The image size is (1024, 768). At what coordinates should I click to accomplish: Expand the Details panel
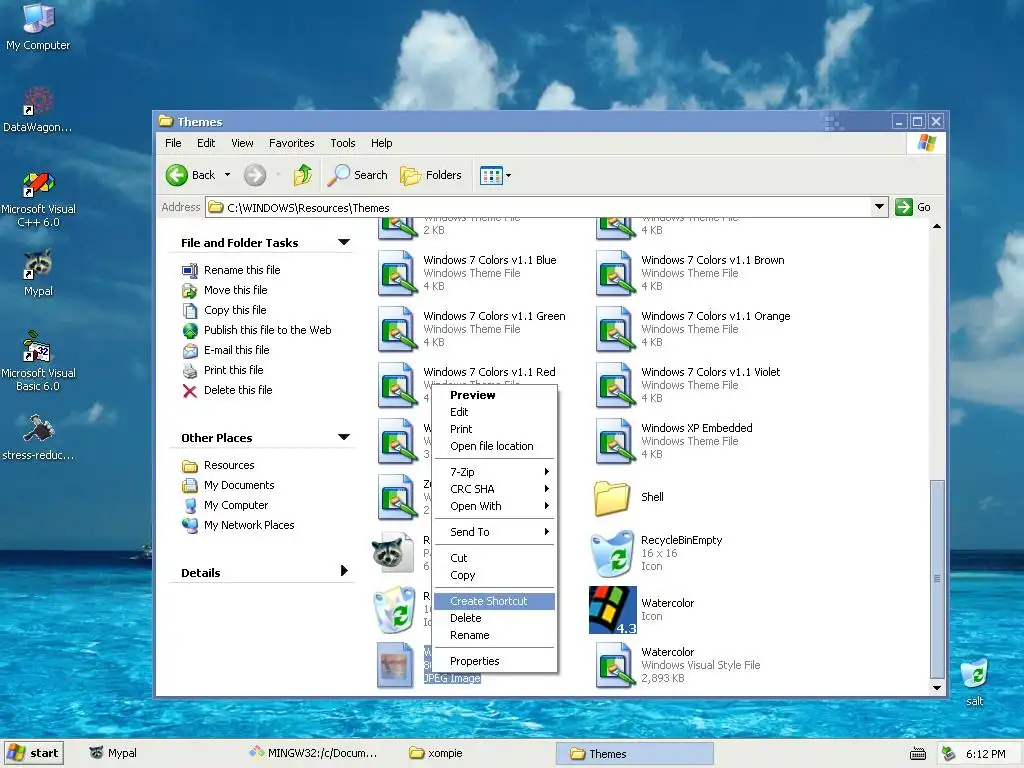click(x=344, y=571)
